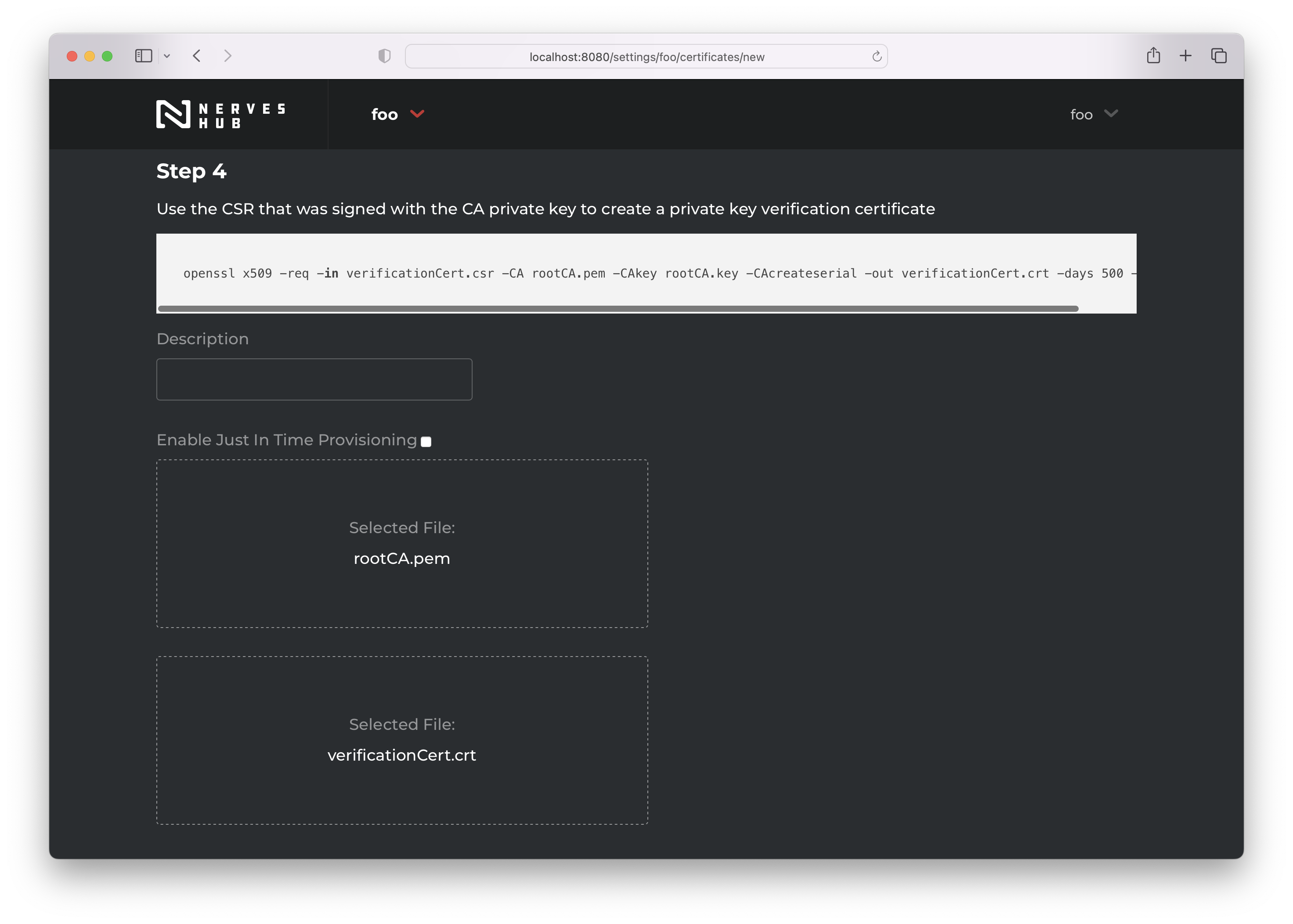Open the foo account dropdown at top right

pos(1093,114)
